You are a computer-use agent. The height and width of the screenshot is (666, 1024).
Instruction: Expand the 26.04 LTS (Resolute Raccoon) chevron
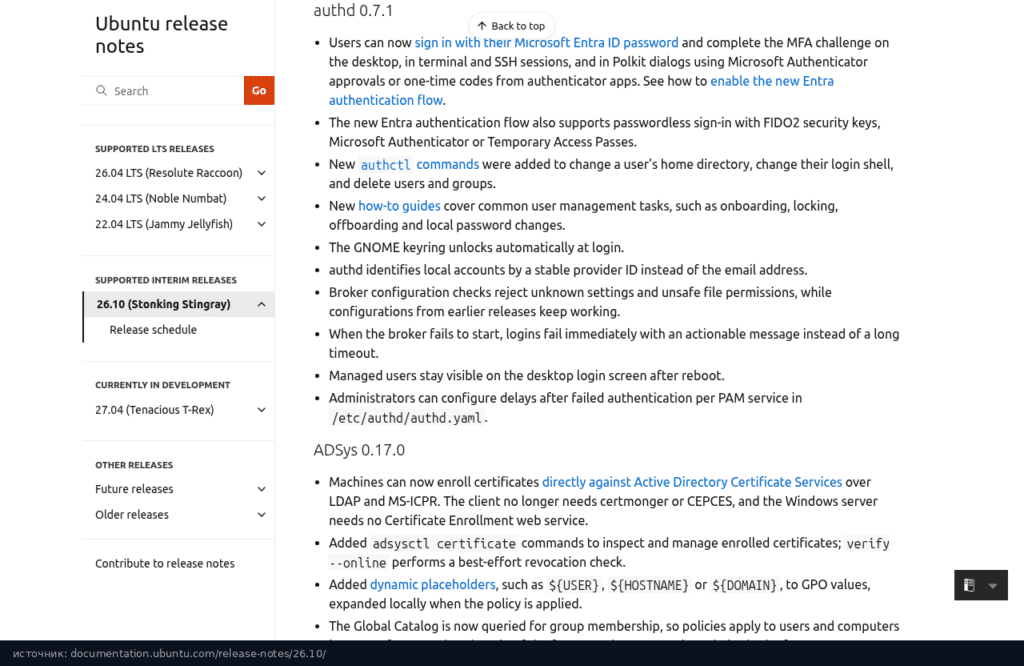[261, 173]
